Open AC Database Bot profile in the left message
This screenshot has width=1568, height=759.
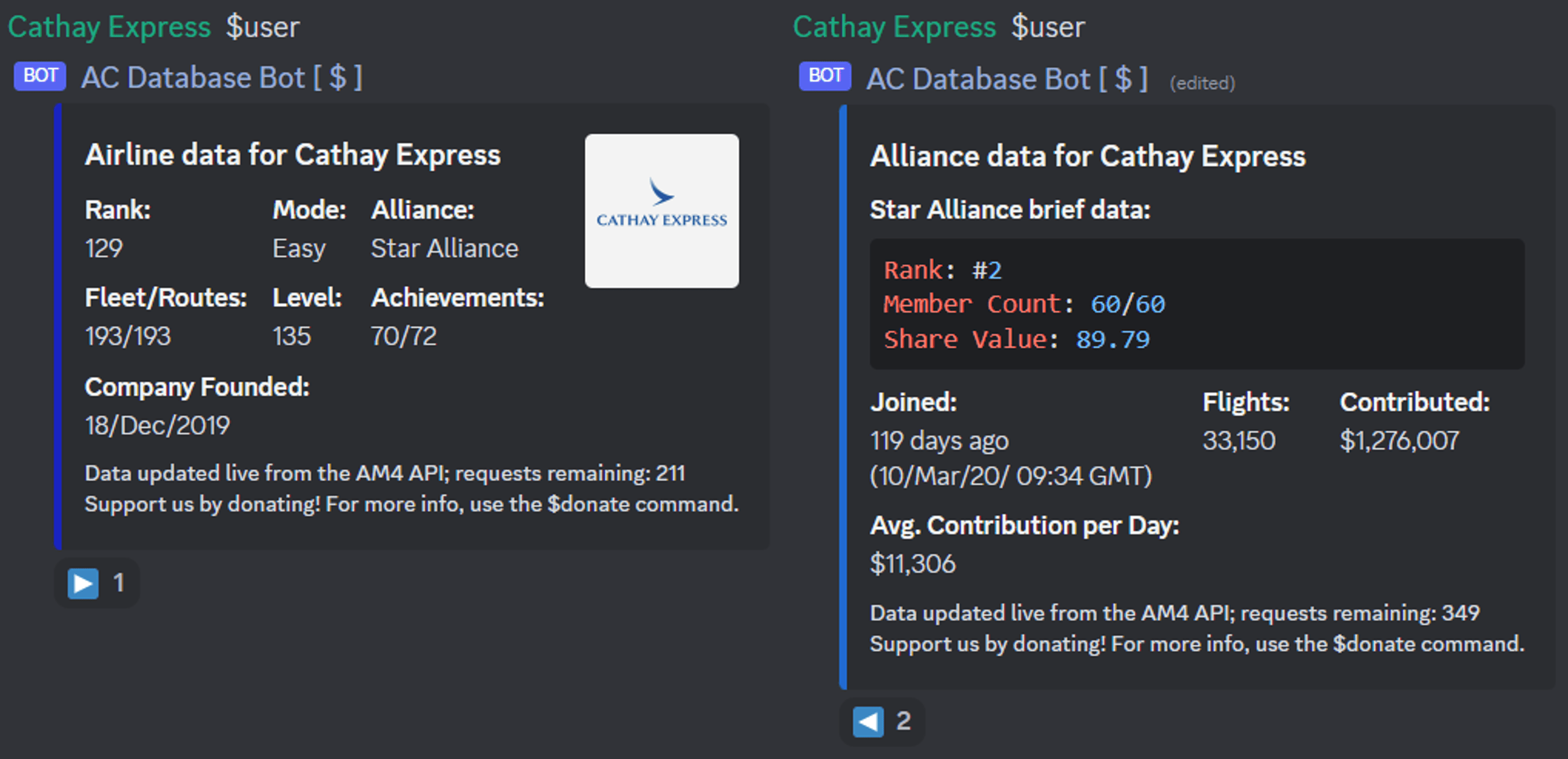pyautogui.click(x=222, y=78)
